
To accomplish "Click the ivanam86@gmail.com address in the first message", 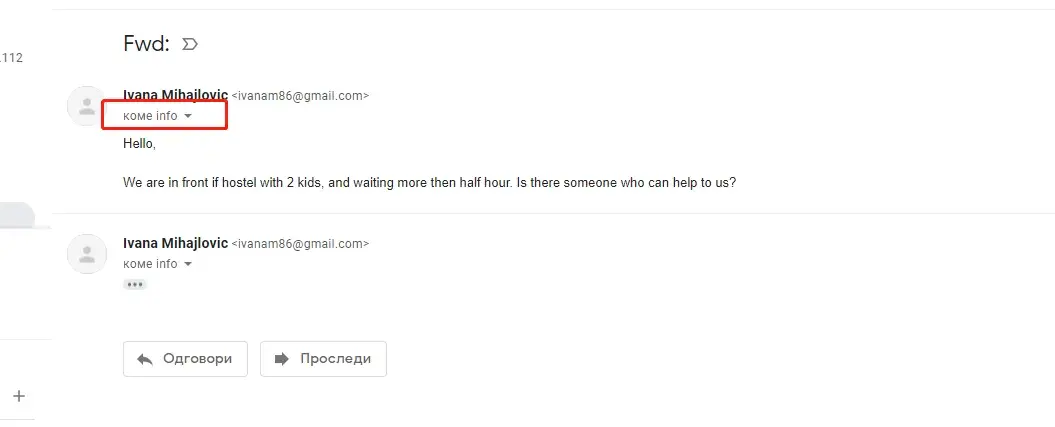I will (x=300, y=96).
